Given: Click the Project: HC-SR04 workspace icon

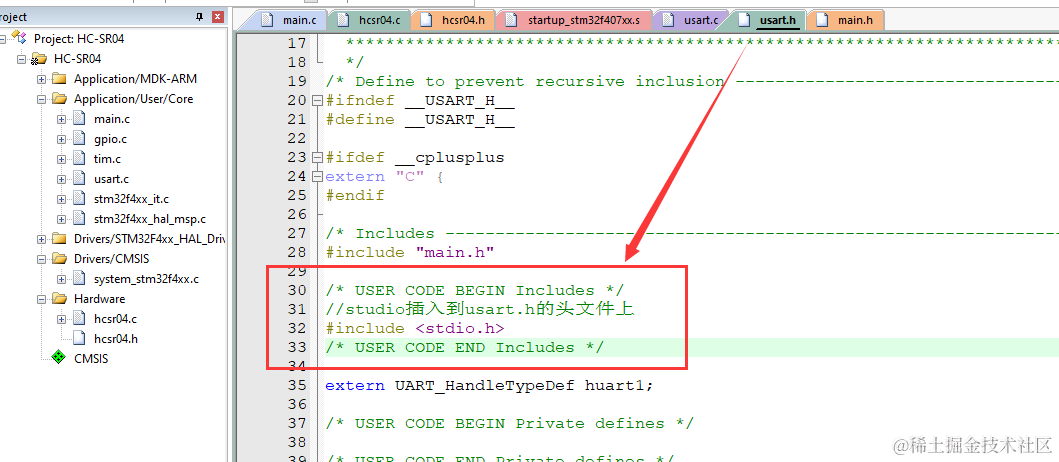Looking at the screenshot, I should tap(21, 38).
